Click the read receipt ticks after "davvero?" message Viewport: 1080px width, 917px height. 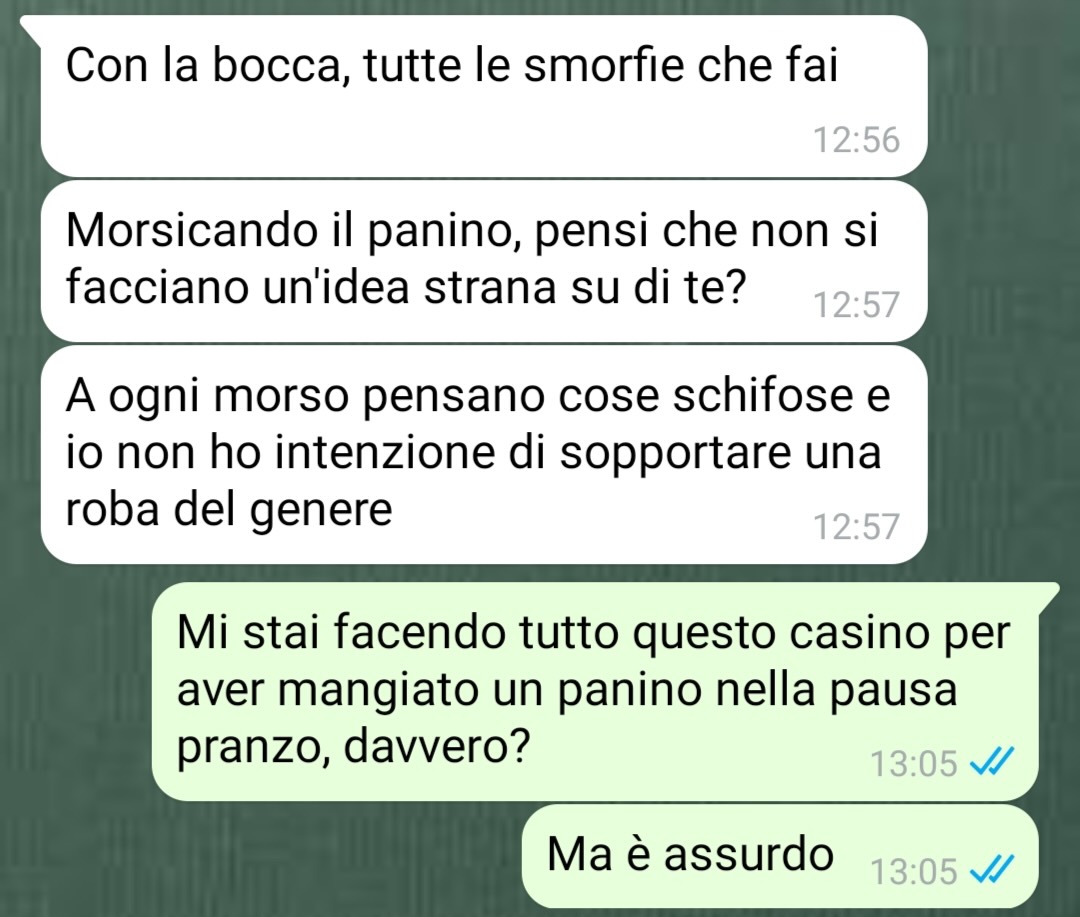click(992, 762)
